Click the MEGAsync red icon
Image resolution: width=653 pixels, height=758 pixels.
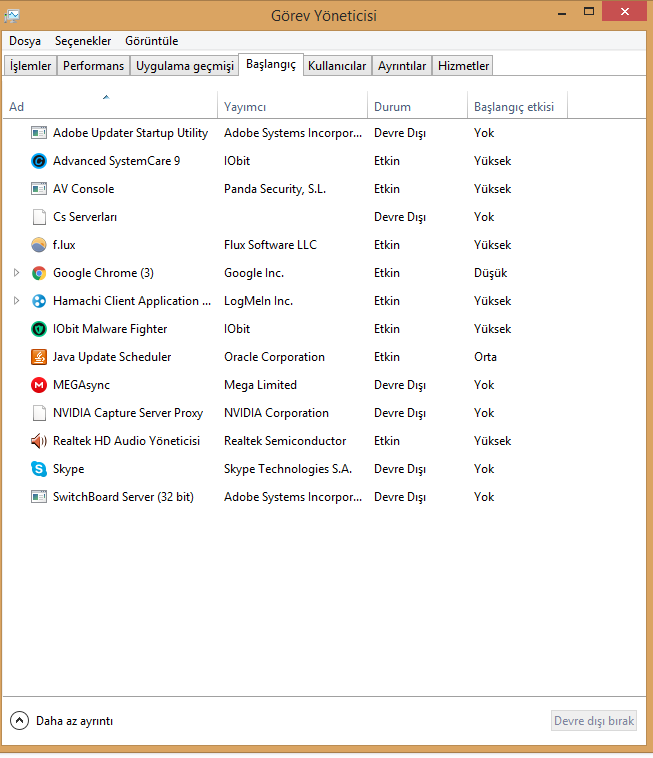click(39, 385)
